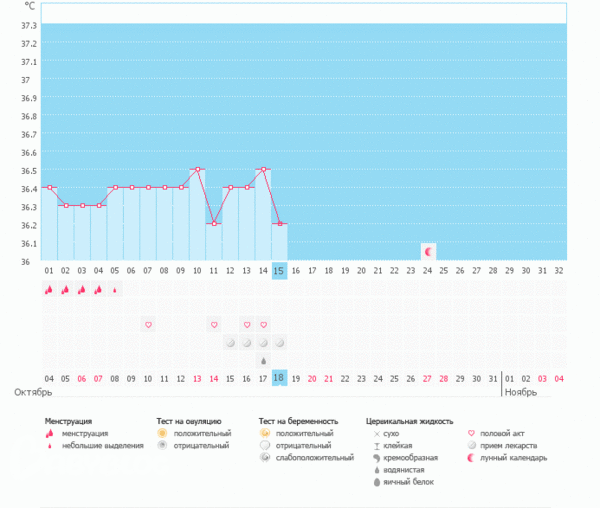
Task: Click the negative test icon under cycle day 15
Action: tap(280, 343)
